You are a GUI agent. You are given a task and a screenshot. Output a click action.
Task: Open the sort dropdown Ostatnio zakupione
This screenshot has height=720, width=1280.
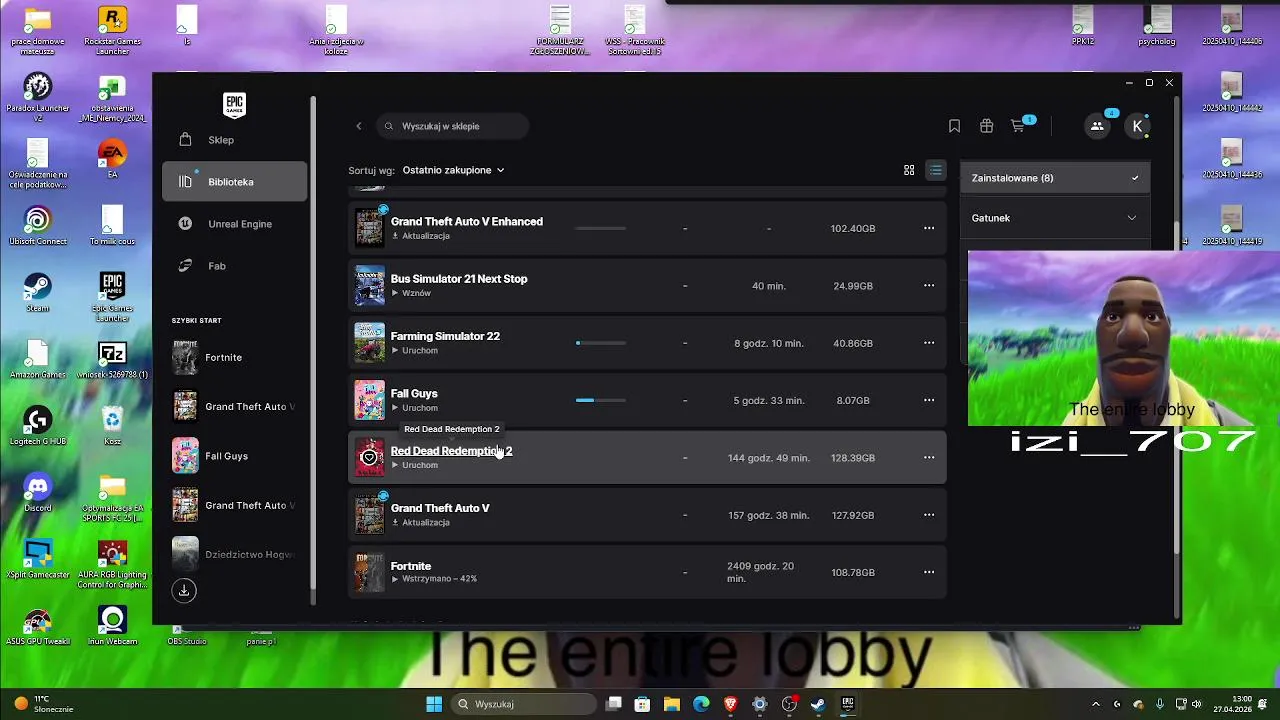click(453, 170)
